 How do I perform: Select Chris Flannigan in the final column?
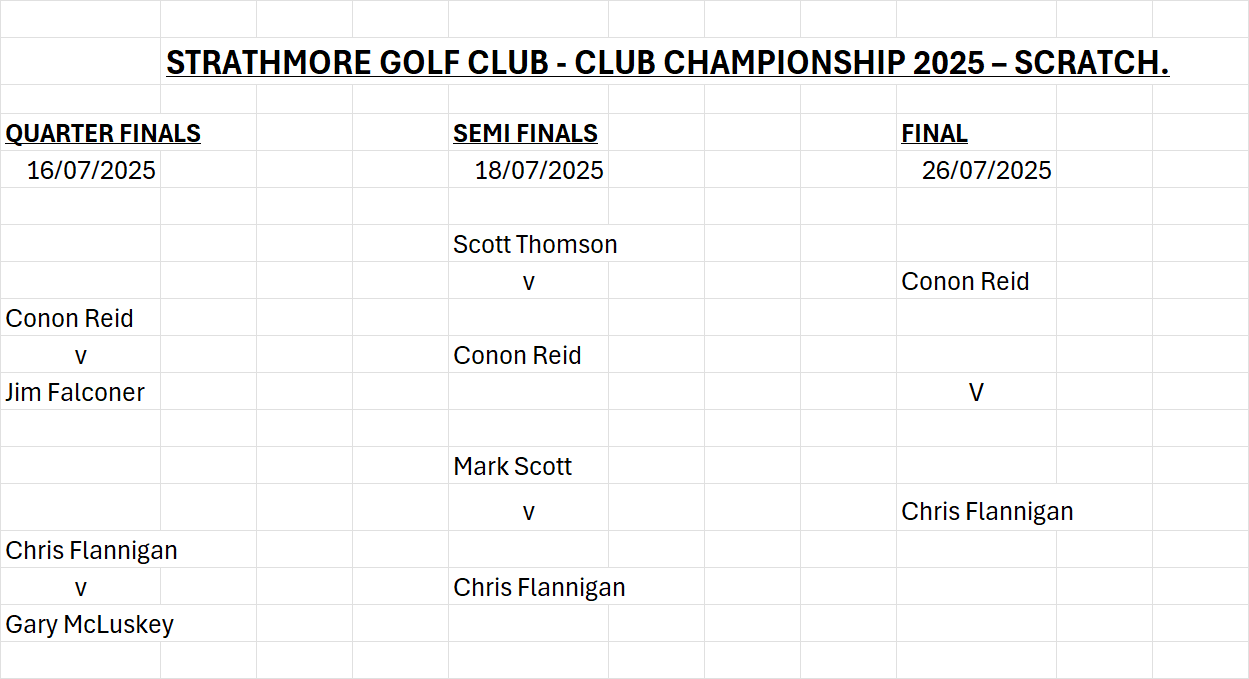pyautogui.click(x=987, y=511)
